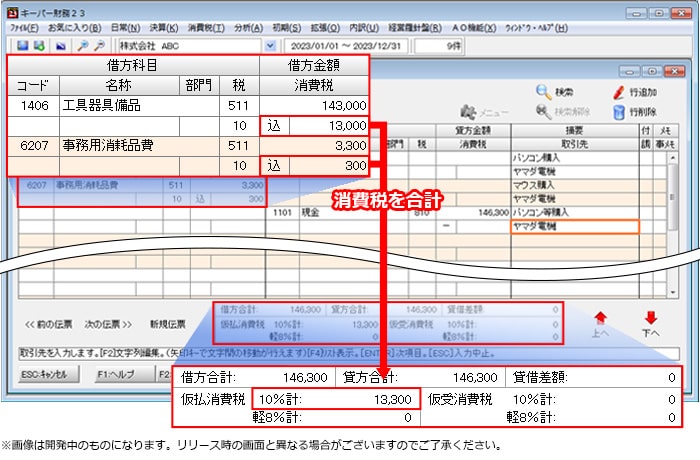This screenshot has height=460, width=700.
Task: Click the 現金 credit account cell
Action: [354, 213]
